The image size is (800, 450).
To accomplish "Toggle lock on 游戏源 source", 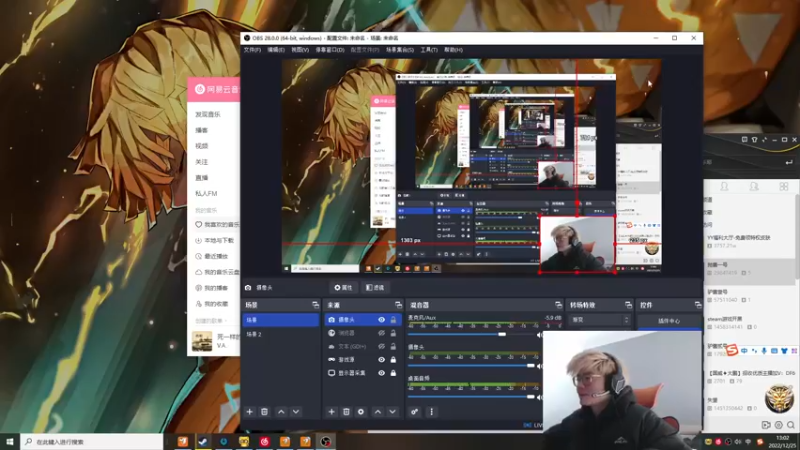I will pos(393,359).
